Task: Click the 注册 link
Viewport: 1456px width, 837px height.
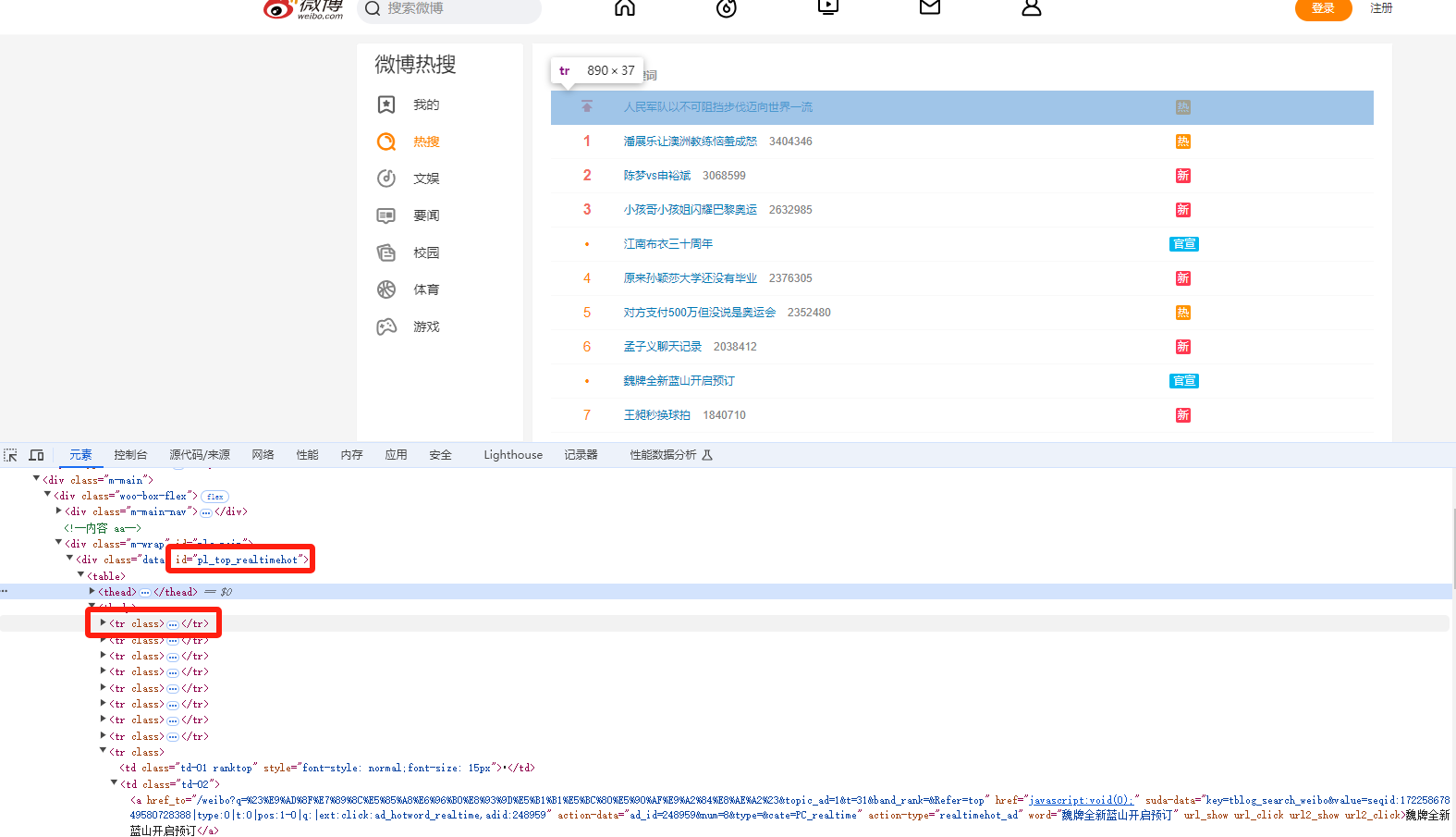Action: (1381, 8)
